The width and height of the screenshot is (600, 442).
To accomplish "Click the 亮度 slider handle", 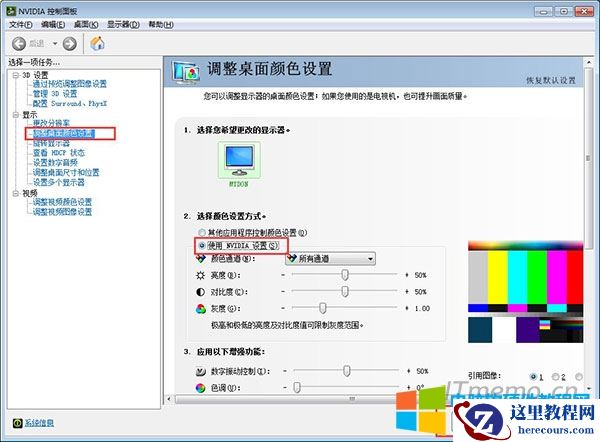I will 345,275.
